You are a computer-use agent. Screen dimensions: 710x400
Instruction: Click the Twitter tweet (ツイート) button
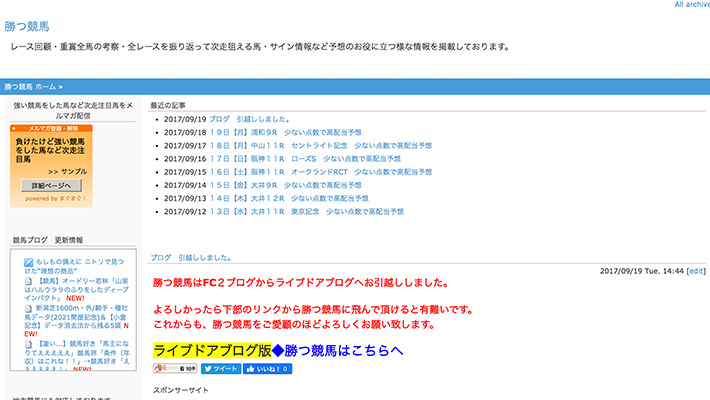click(x=221, y=369)
